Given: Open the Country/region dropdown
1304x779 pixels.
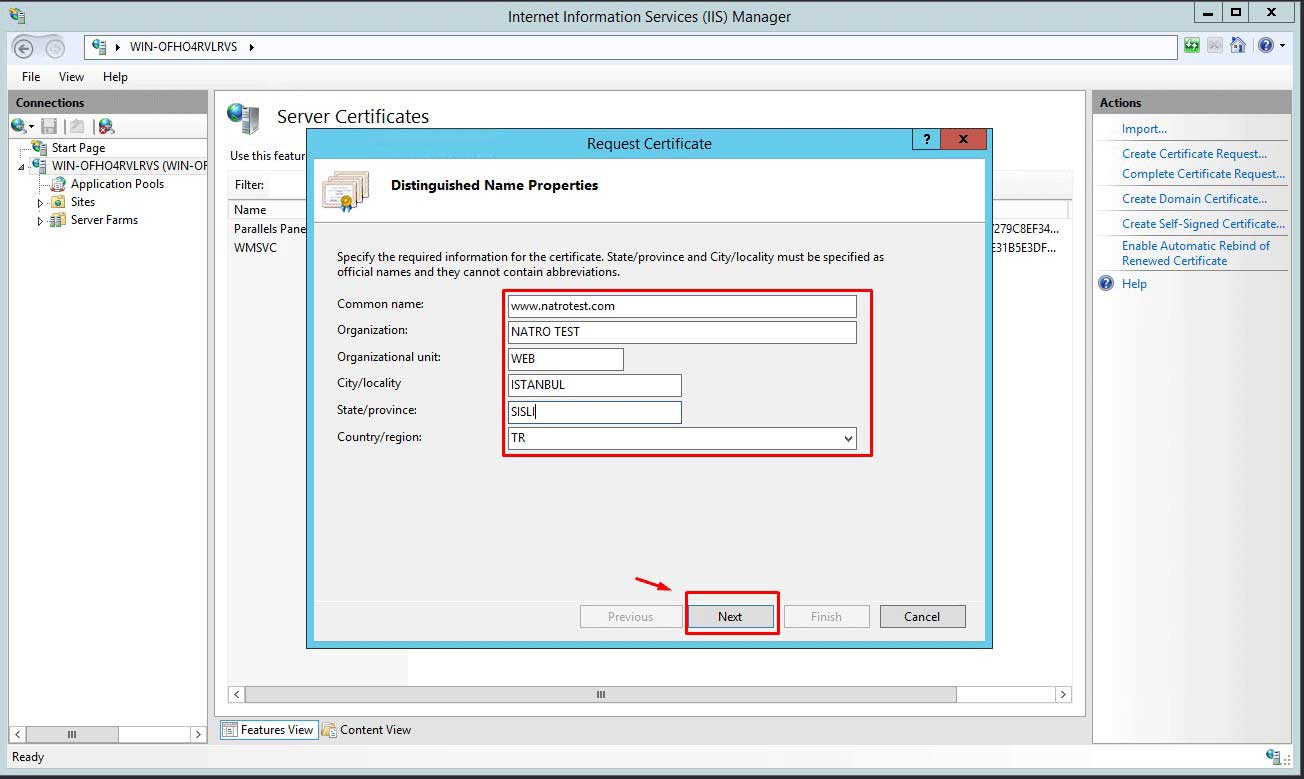Looking at the screenshot, I should [x=848, y=439].
